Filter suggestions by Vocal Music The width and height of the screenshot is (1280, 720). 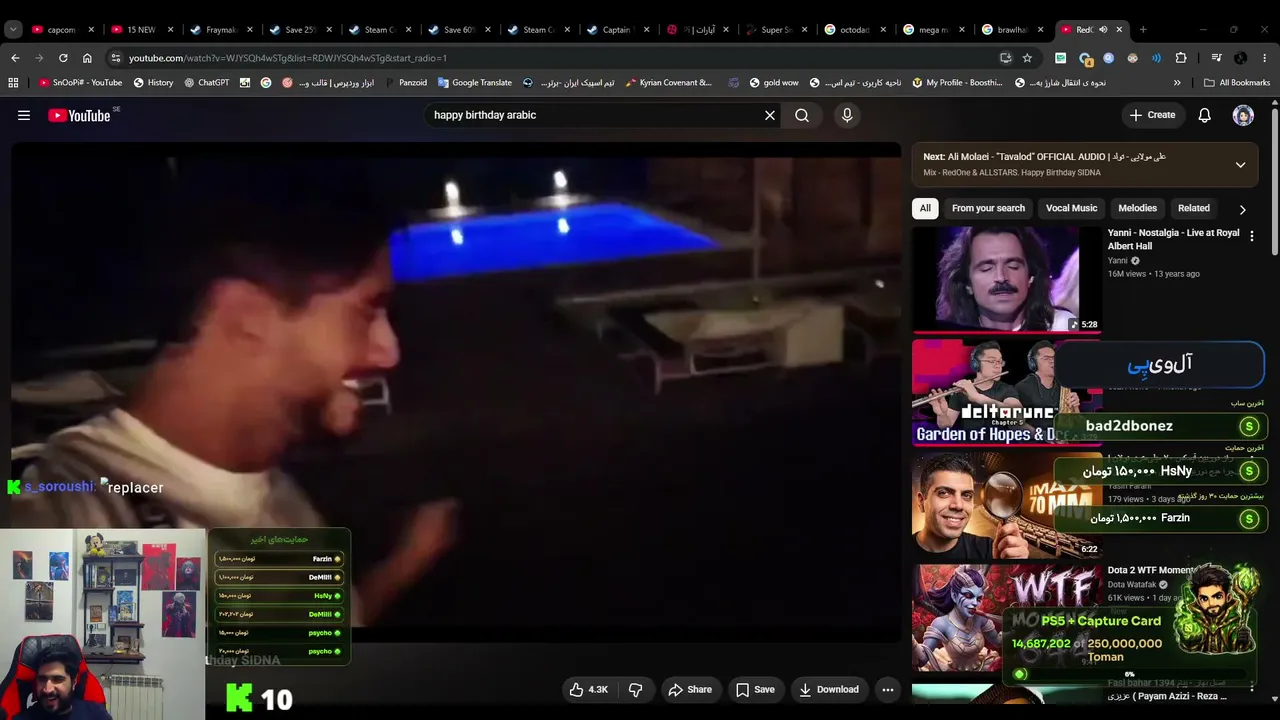click(x=1071, y=208)
